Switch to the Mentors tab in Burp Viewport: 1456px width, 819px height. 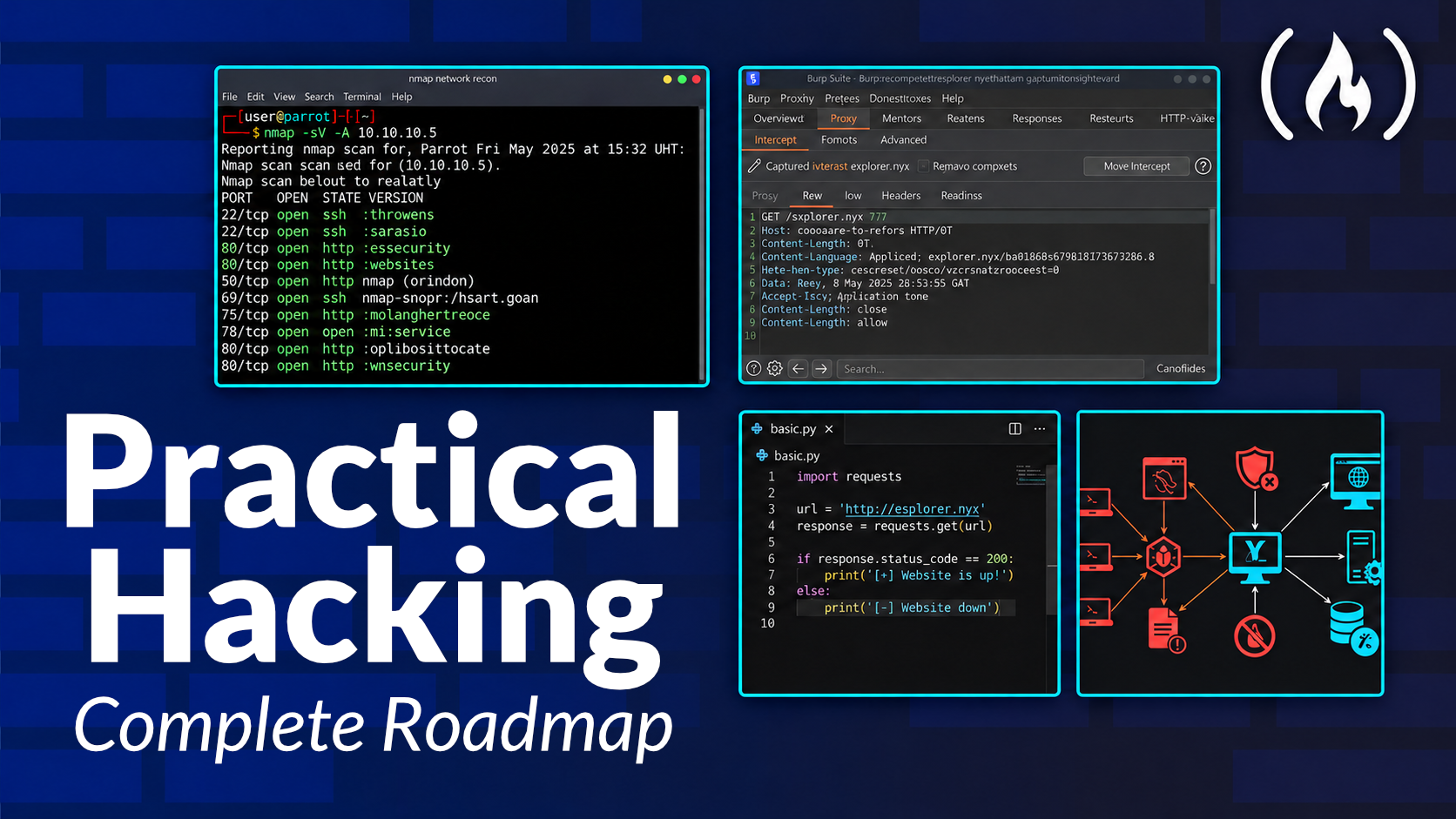(901, 118)
